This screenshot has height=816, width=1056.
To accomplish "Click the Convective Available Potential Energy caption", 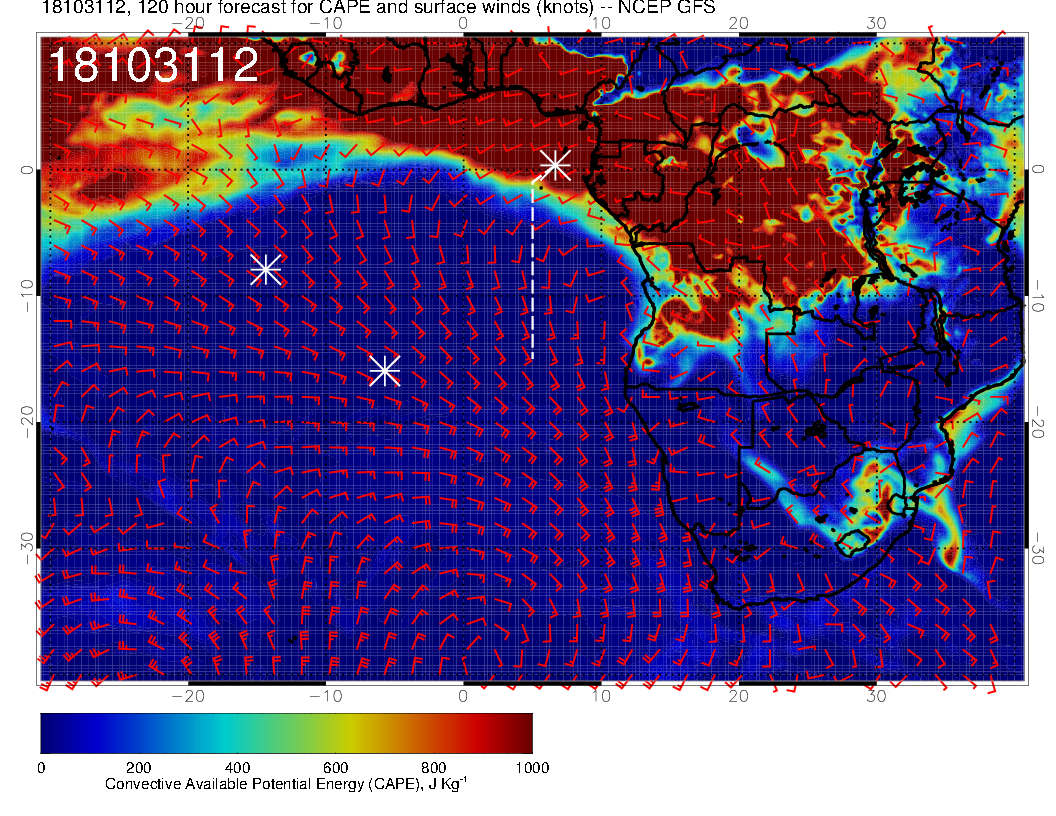I will 286,786.
